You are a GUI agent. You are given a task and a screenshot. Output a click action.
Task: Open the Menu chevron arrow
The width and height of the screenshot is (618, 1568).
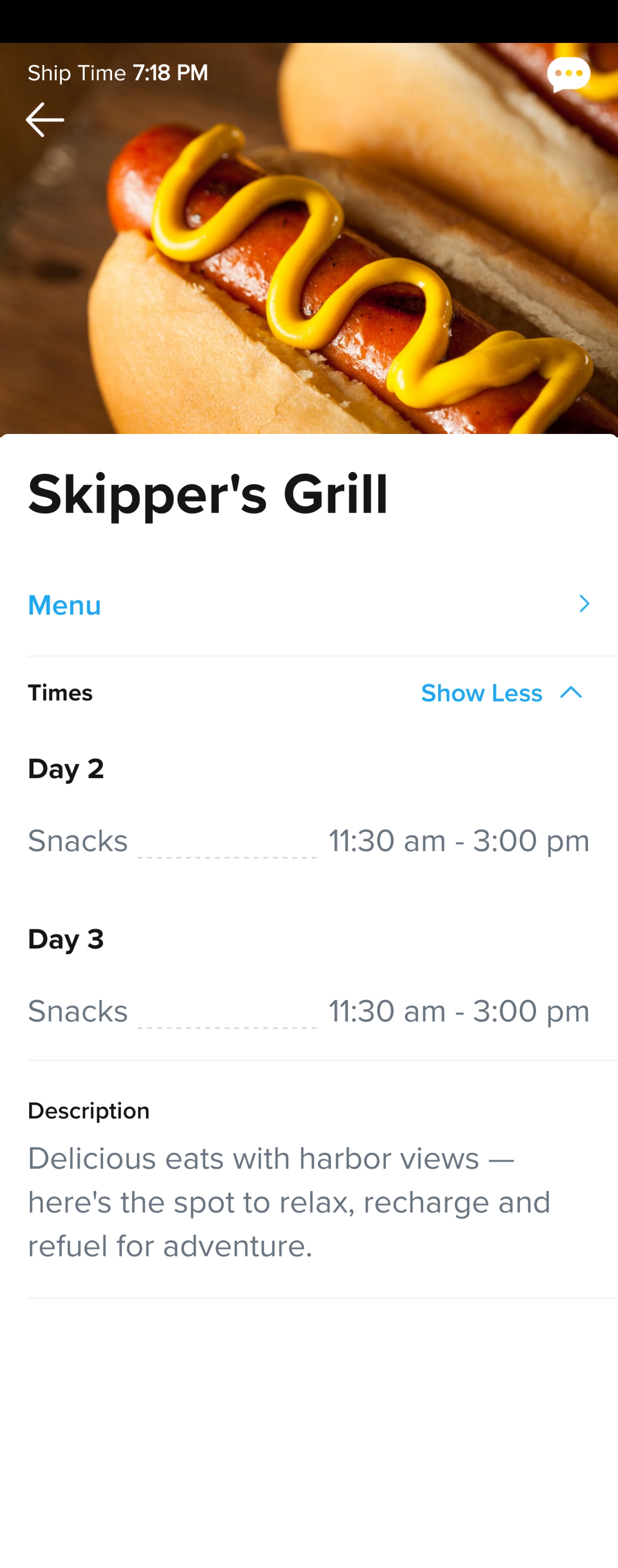click(584, 604)
